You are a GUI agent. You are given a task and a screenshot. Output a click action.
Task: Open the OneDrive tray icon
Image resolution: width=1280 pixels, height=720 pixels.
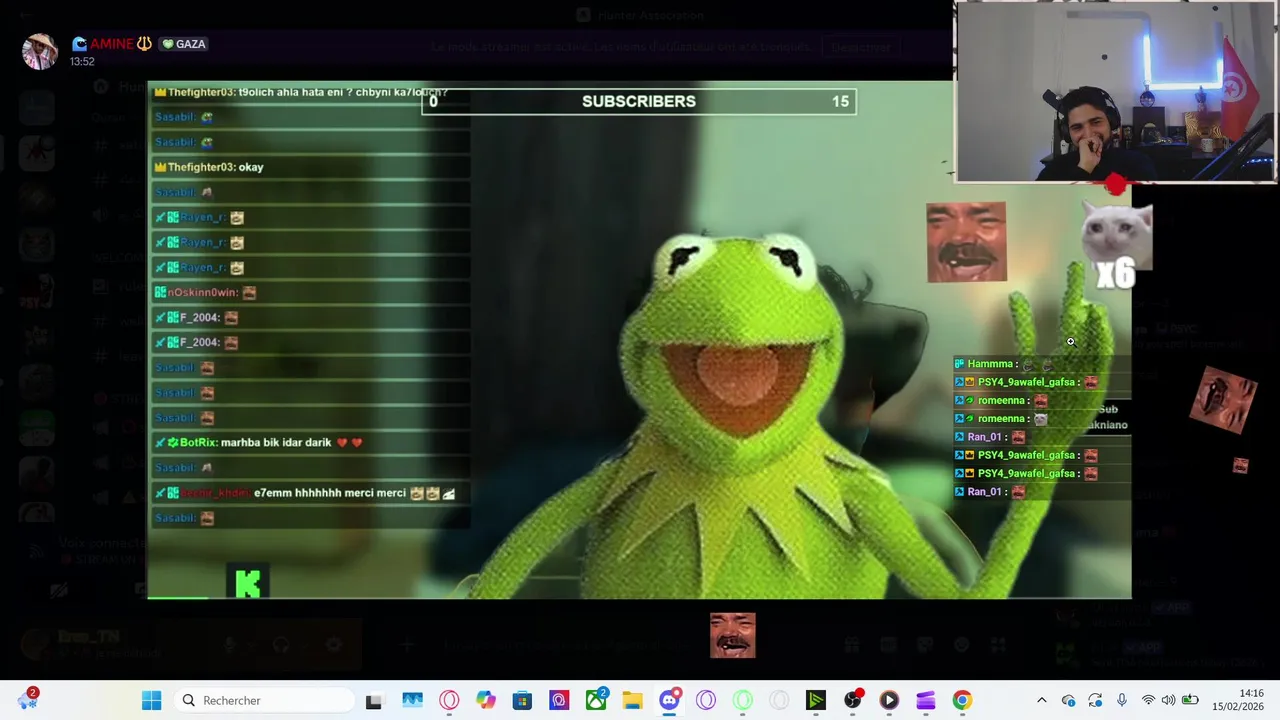point(1068,700)
